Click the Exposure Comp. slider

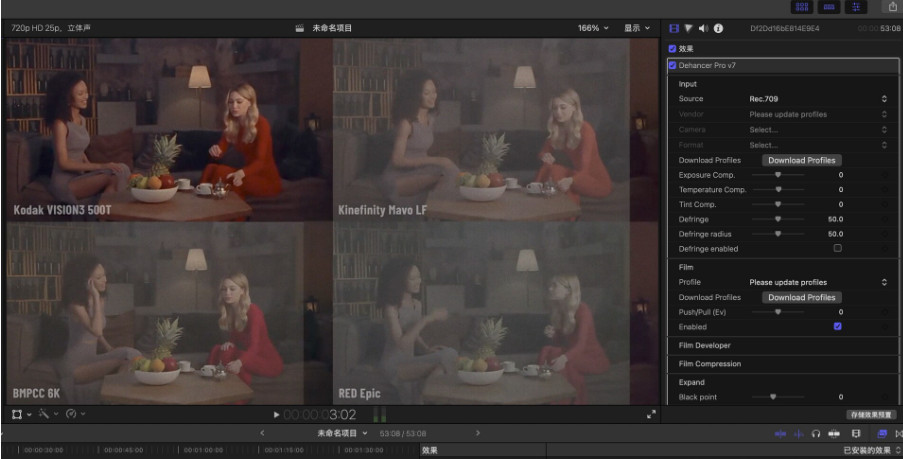coord(778,175)
